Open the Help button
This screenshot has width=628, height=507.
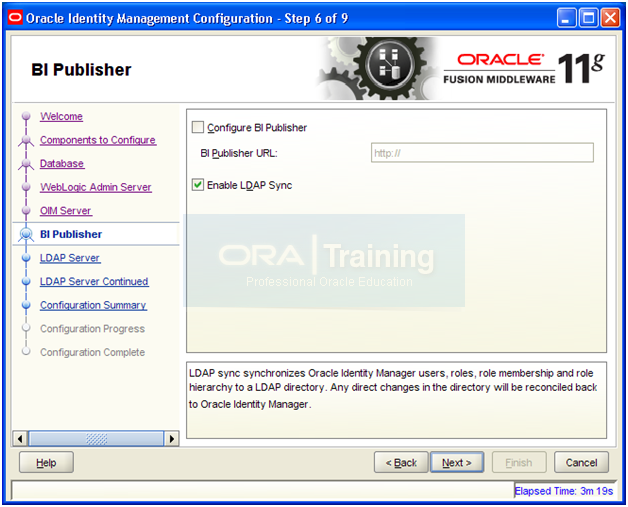click(46, 463)
